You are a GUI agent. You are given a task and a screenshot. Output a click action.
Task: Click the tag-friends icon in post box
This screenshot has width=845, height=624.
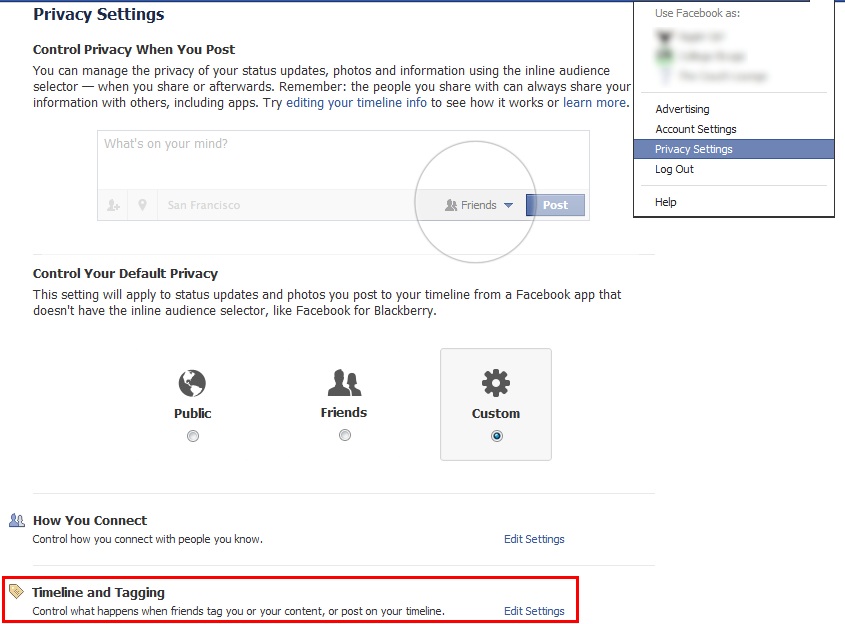(113, 205)
